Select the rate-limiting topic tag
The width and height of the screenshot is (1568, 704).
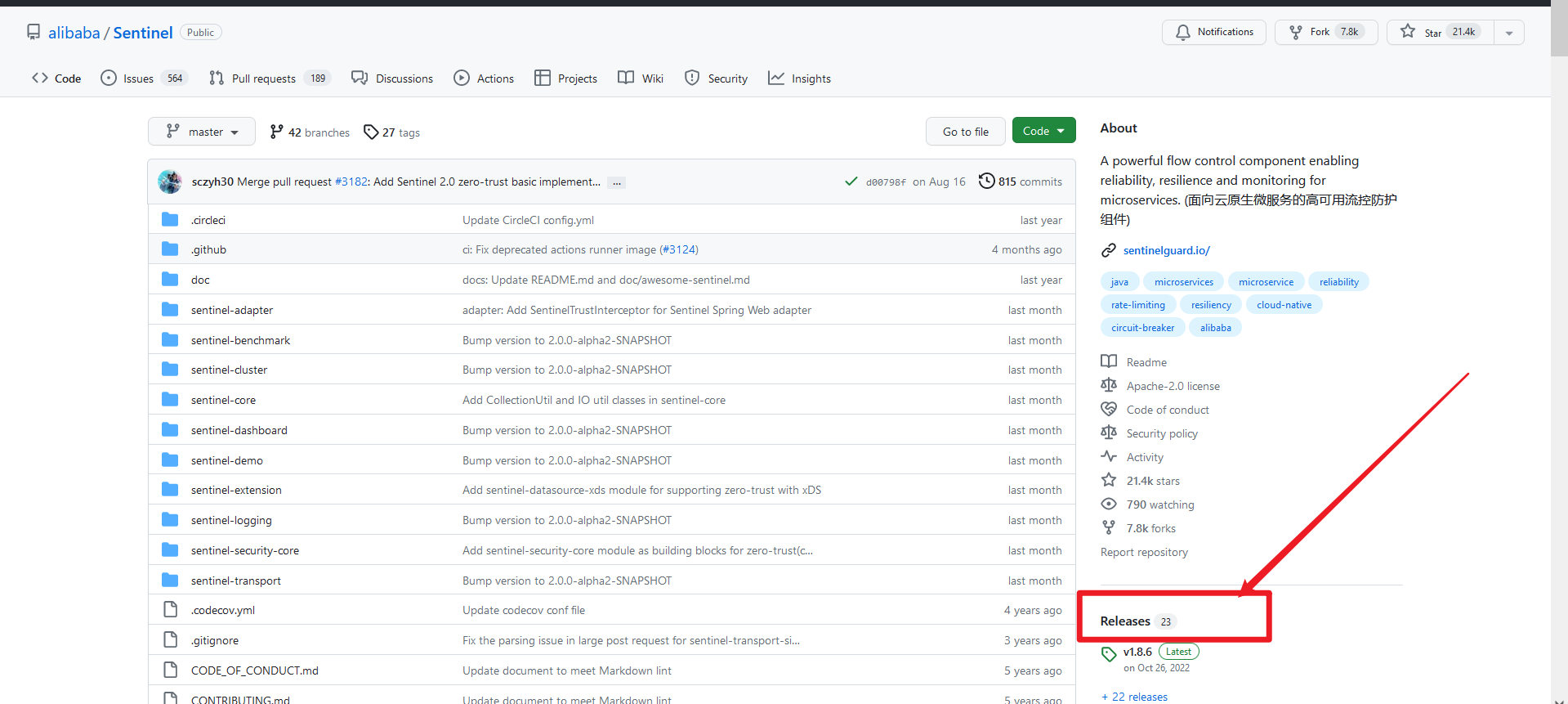[1138, 305]
